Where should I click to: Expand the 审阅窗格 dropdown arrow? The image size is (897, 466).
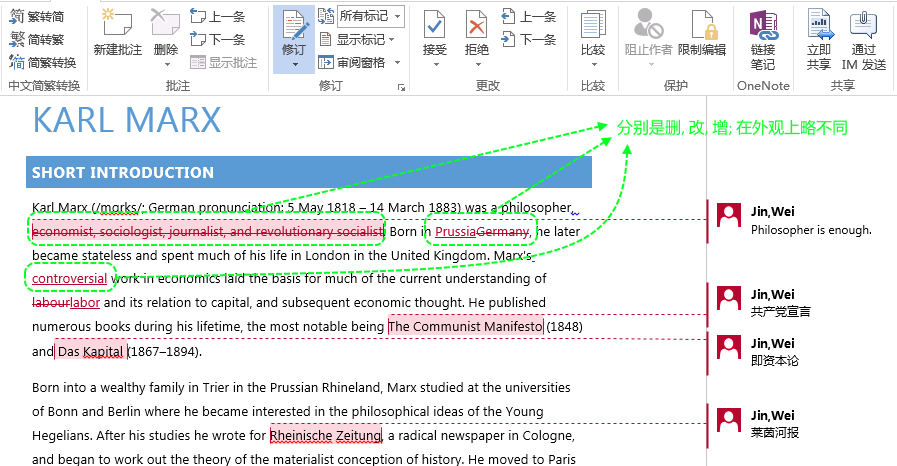click(397, 62)
